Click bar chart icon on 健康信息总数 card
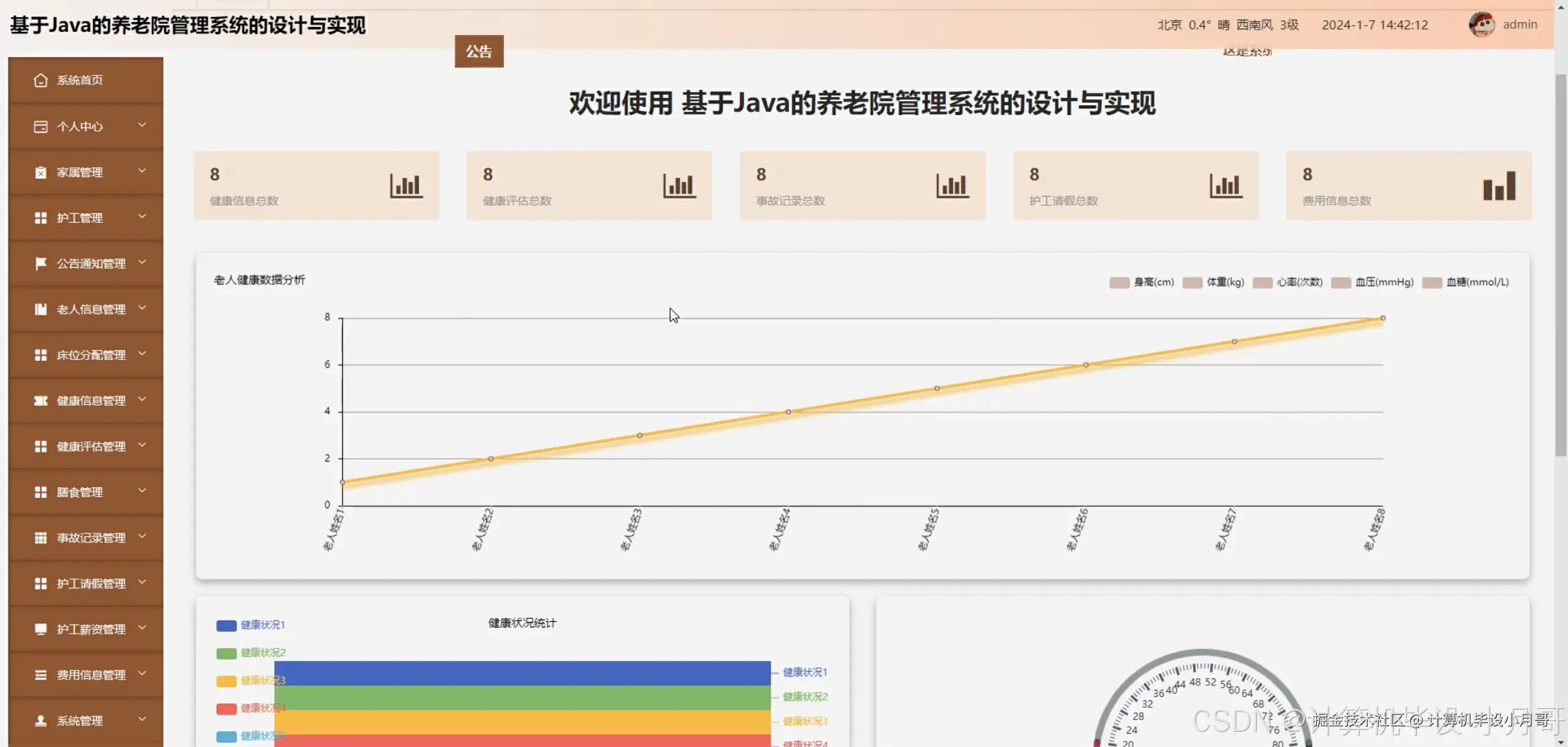The image size is (1568, 747). (x=406, y=186)
